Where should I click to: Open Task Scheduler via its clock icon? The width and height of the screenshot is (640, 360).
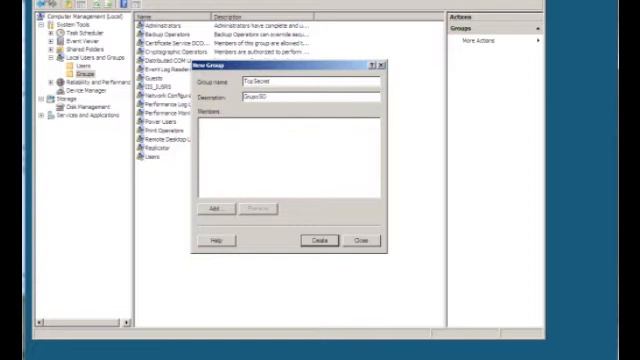60,33
